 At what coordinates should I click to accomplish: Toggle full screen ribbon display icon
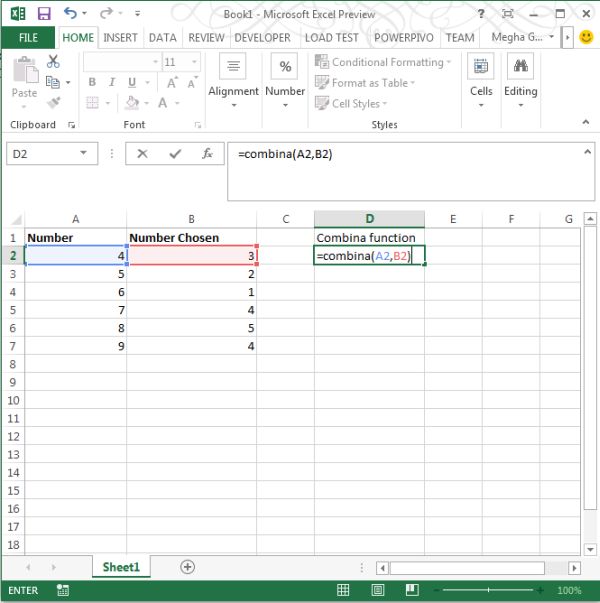point(508,14)
